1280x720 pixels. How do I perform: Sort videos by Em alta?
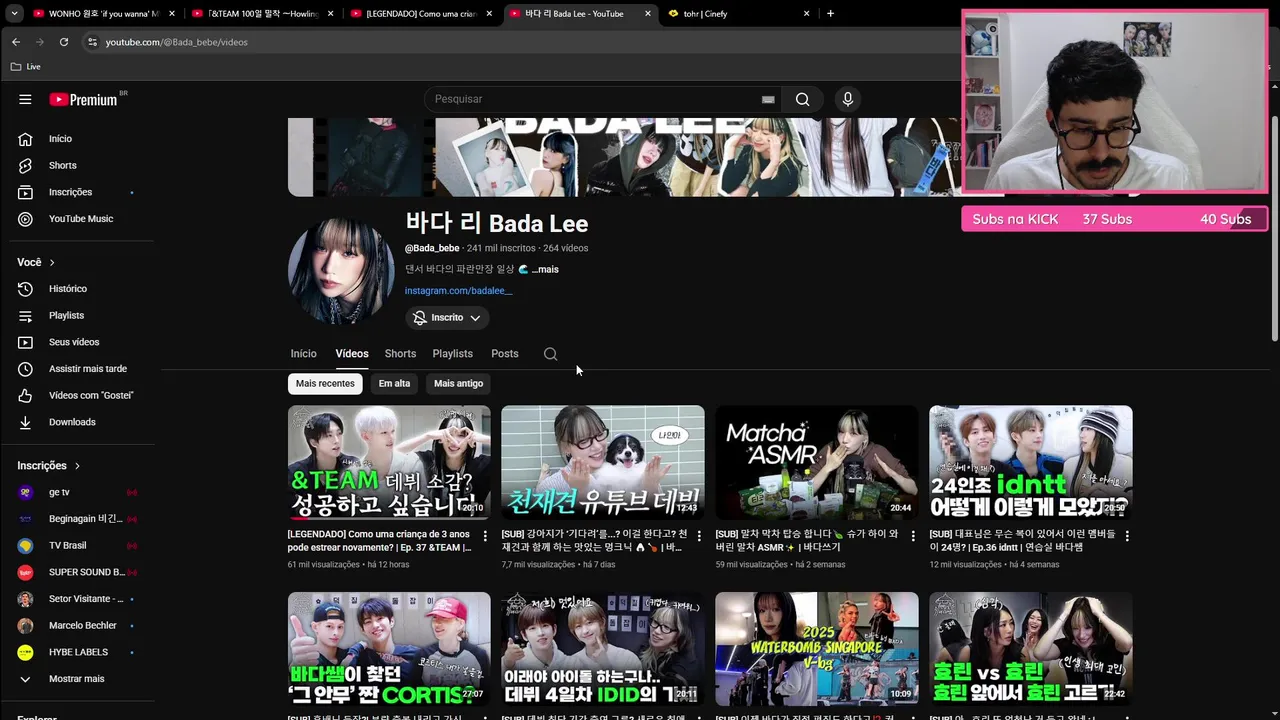[394, 384]
